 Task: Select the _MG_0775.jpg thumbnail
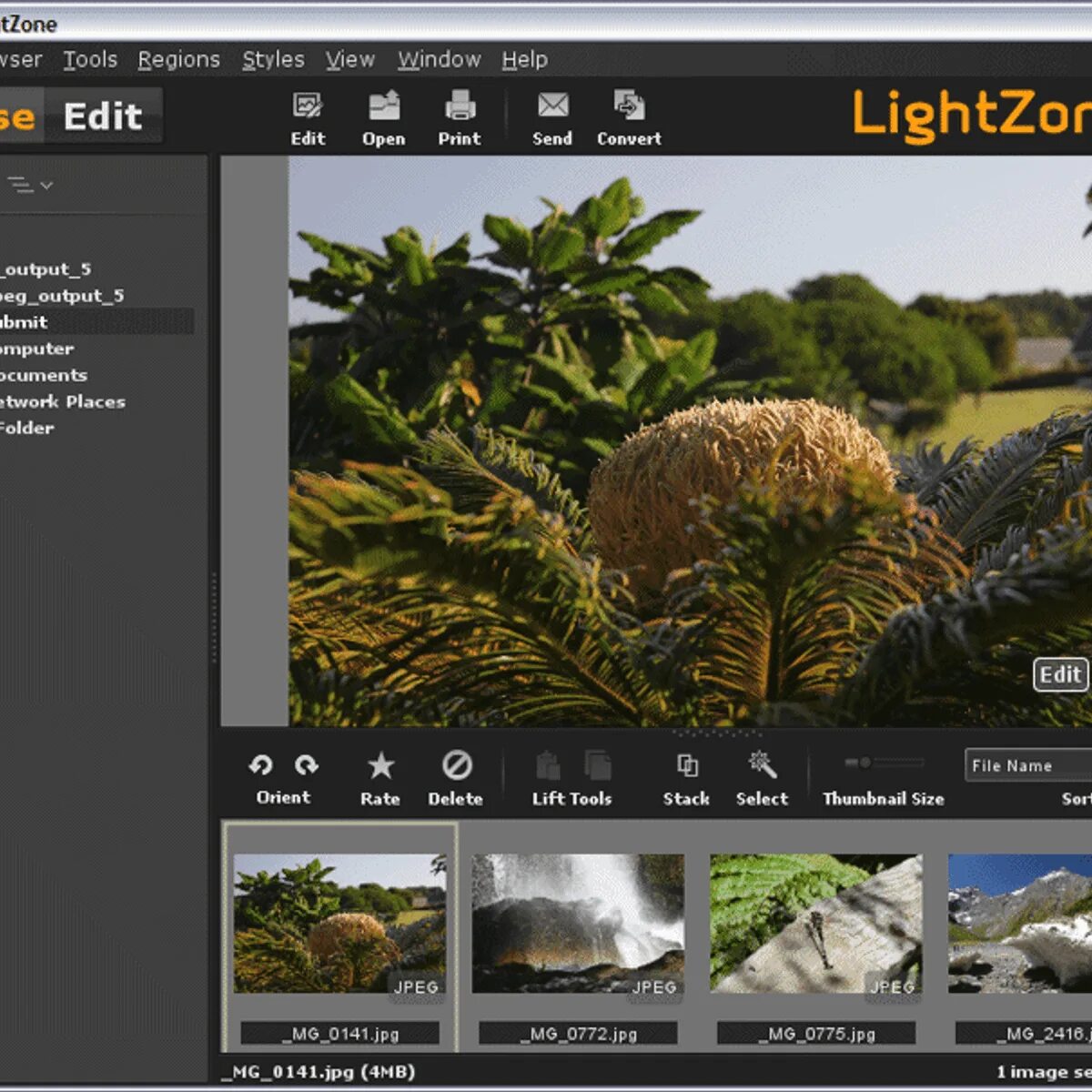[816, 923]
